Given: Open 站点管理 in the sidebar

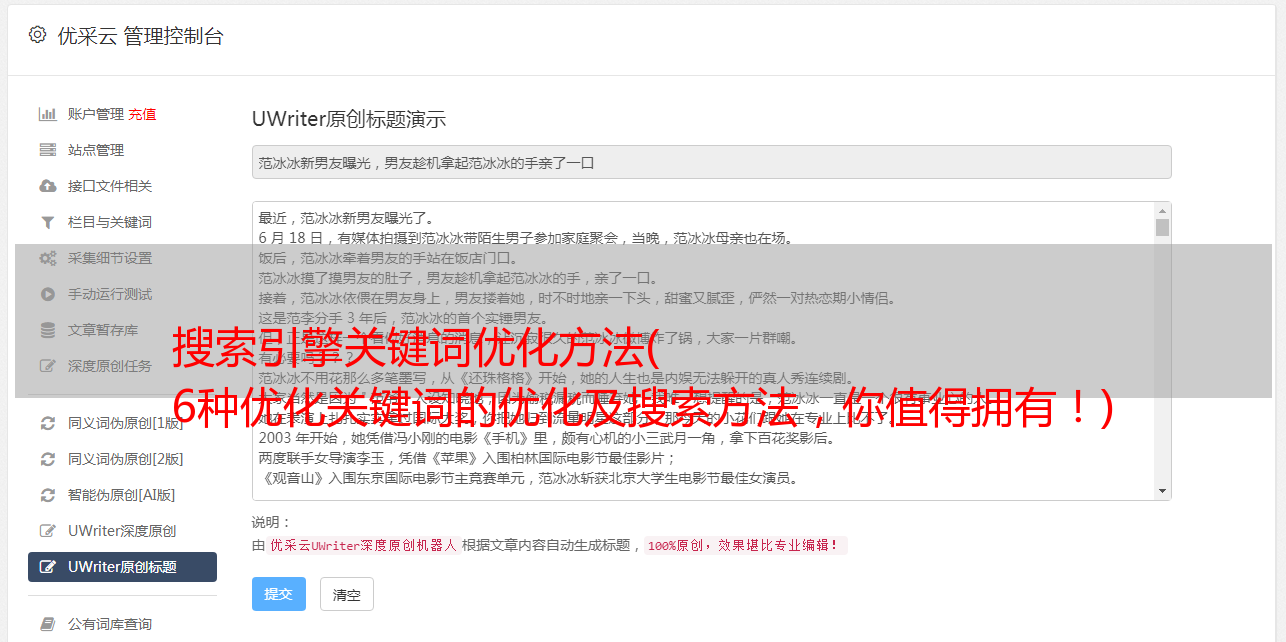Looking at the screenshot, I should [96, 150].
